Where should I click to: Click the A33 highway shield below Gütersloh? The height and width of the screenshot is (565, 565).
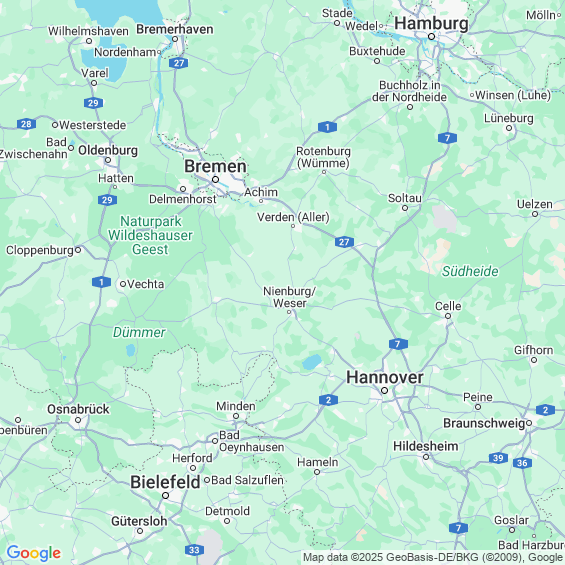click(x=194, y=550)
